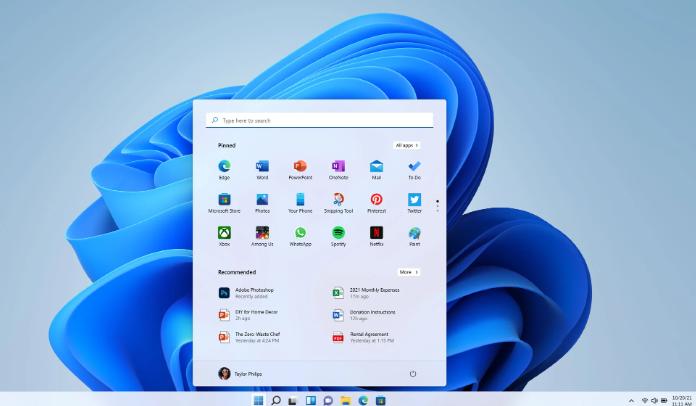
Task: Open the Edge browser from pinned apps
Action: coord(224,169)
